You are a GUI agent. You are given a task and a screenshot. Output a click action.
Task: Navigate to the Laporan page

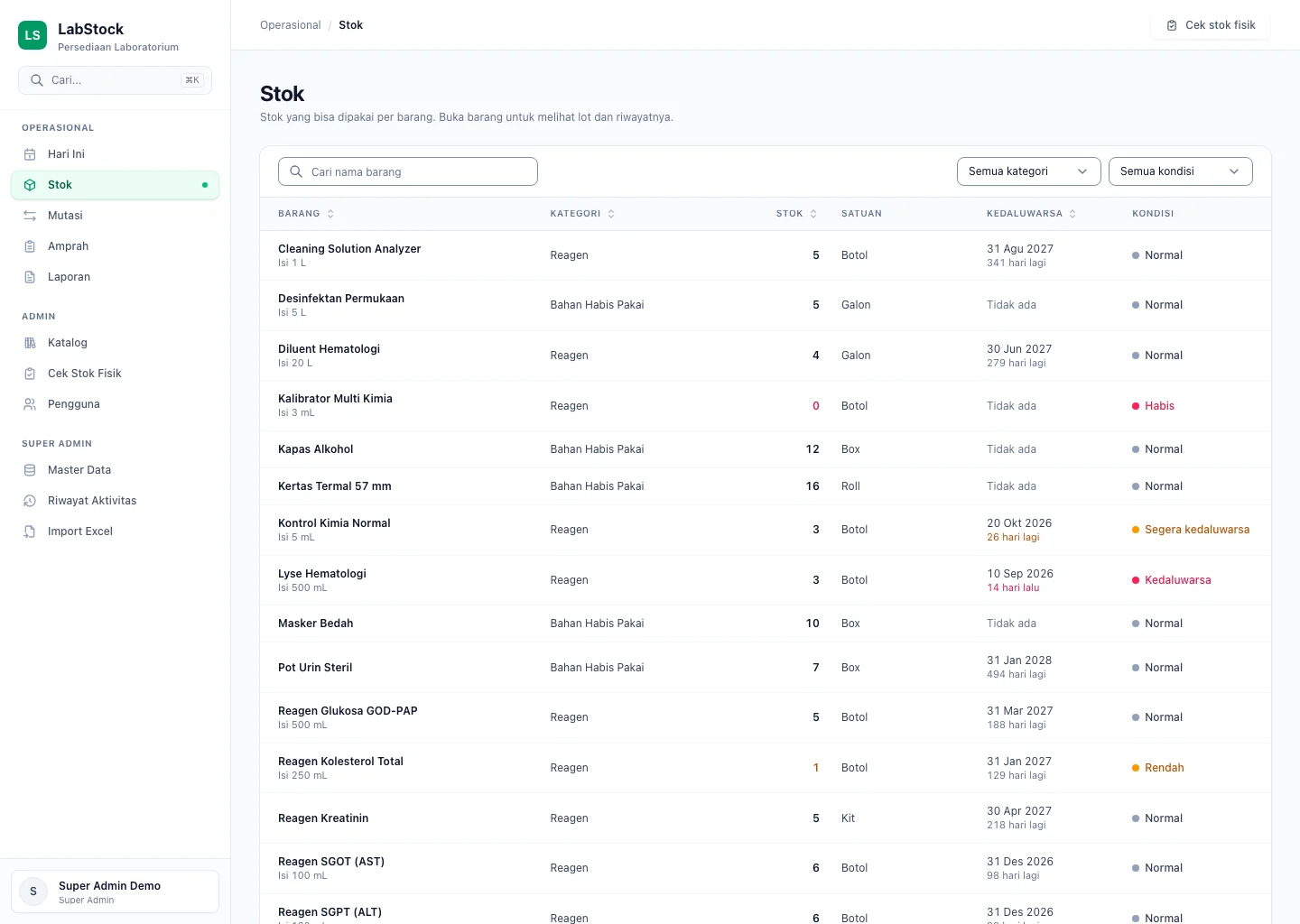[x=115, y=277]
